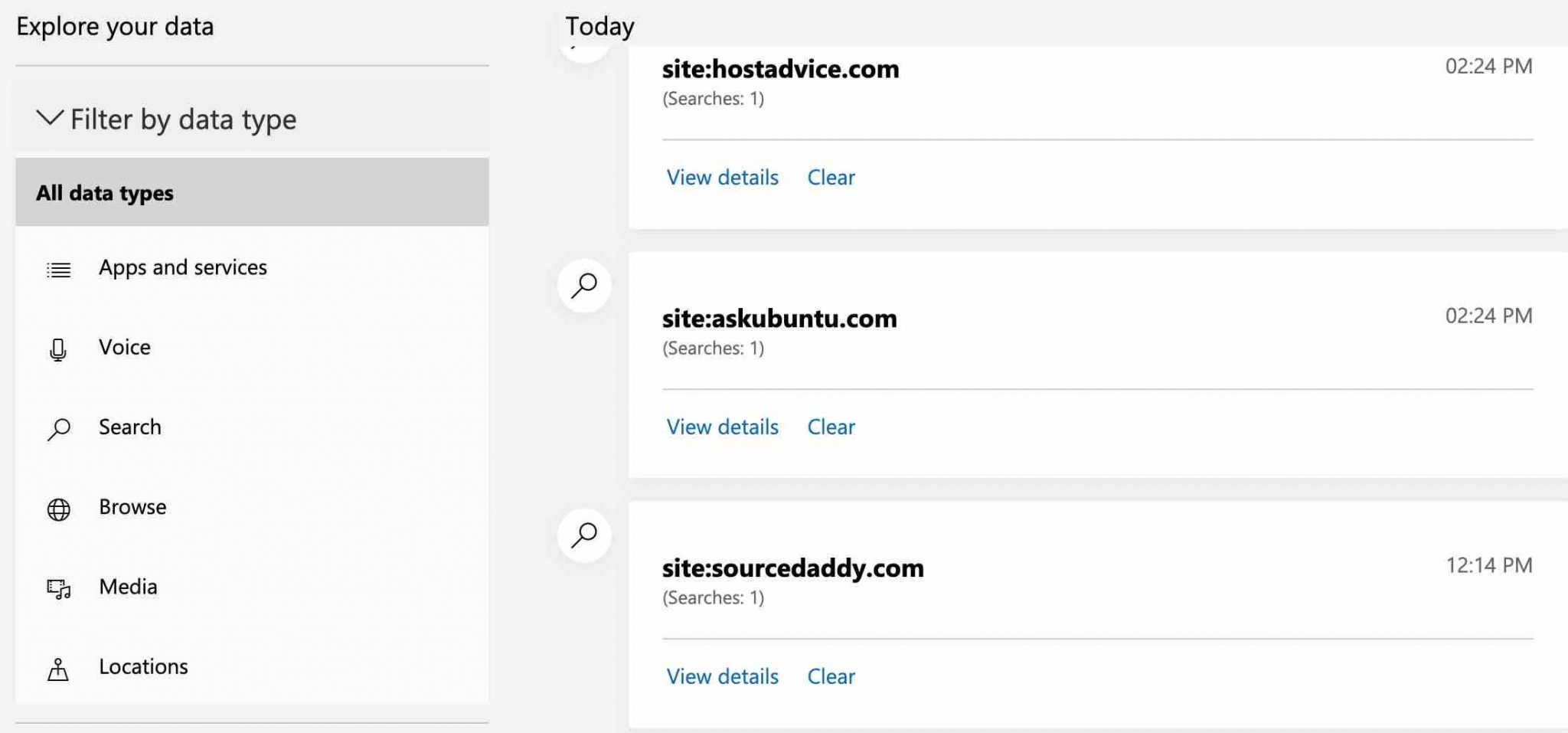Clear the site:hostadvice.com search entry
Screen dimensions: 1568x733
pos(831,178)
